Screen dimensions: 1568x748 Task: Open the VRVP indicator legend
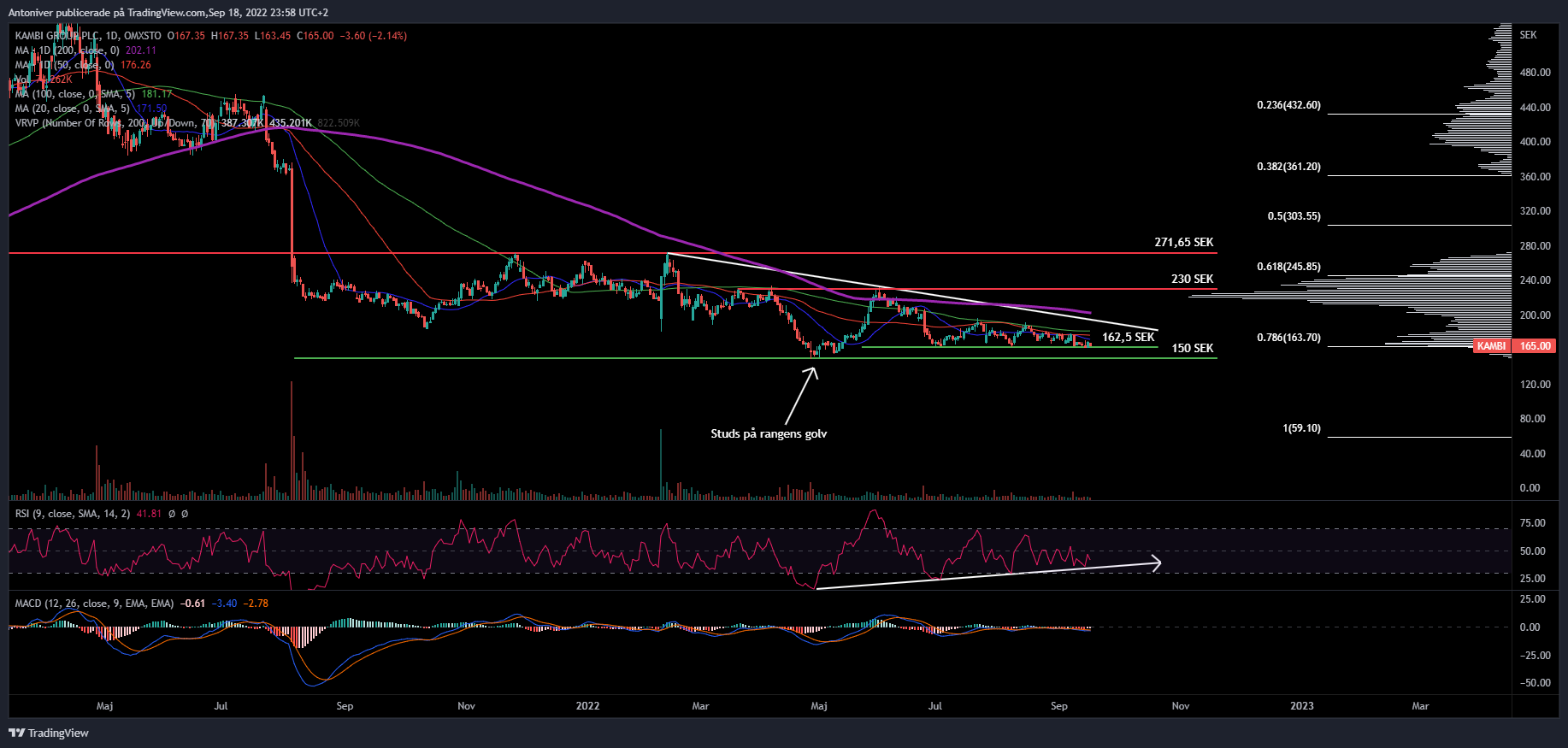point(111,123)
